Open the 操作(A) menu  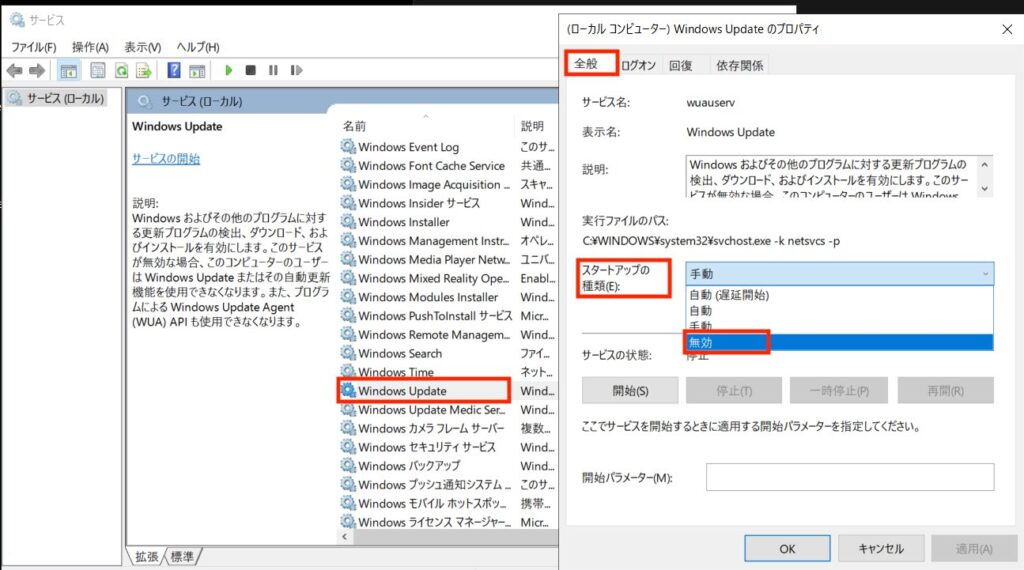point(90,47)
